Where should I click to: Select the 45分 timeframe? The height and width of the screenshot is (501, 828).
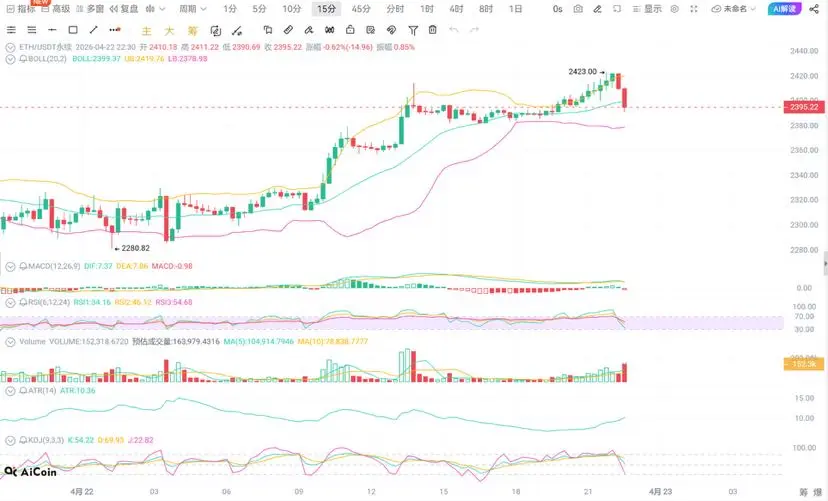[x=361, y=9]
